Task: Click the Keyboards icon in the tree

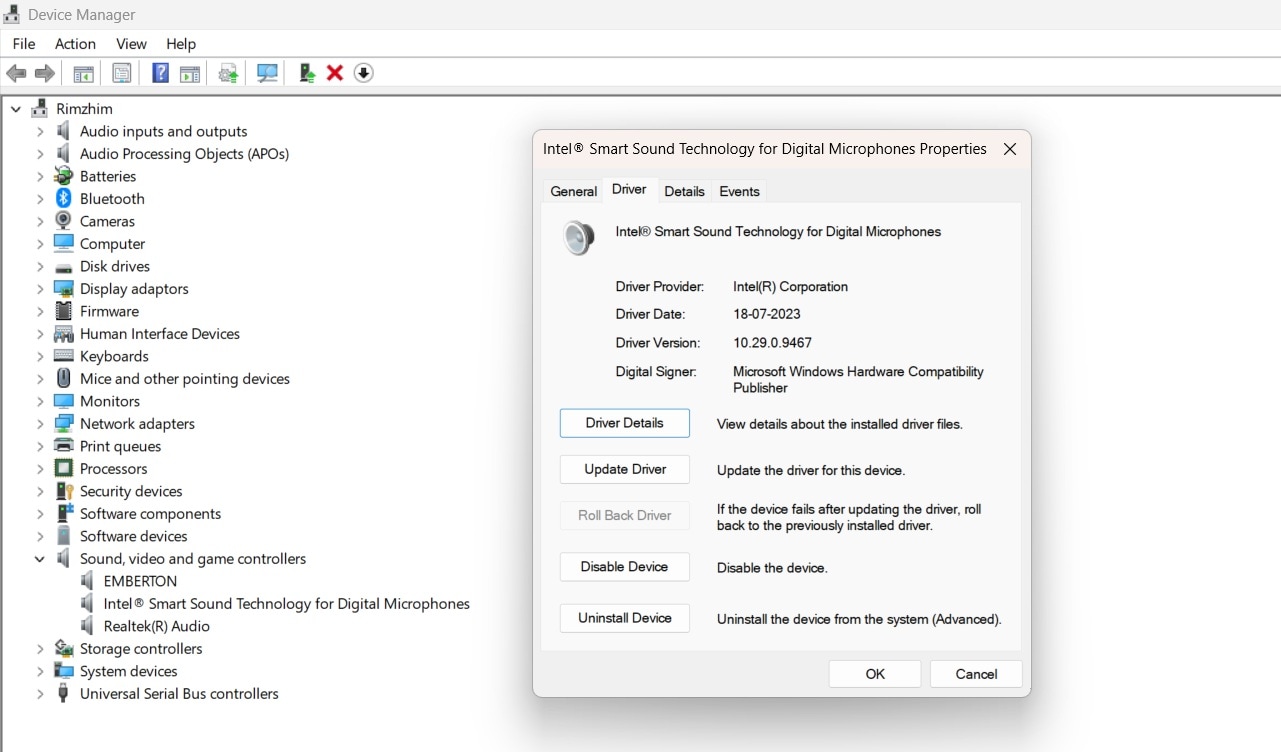Action: (64, 356)
